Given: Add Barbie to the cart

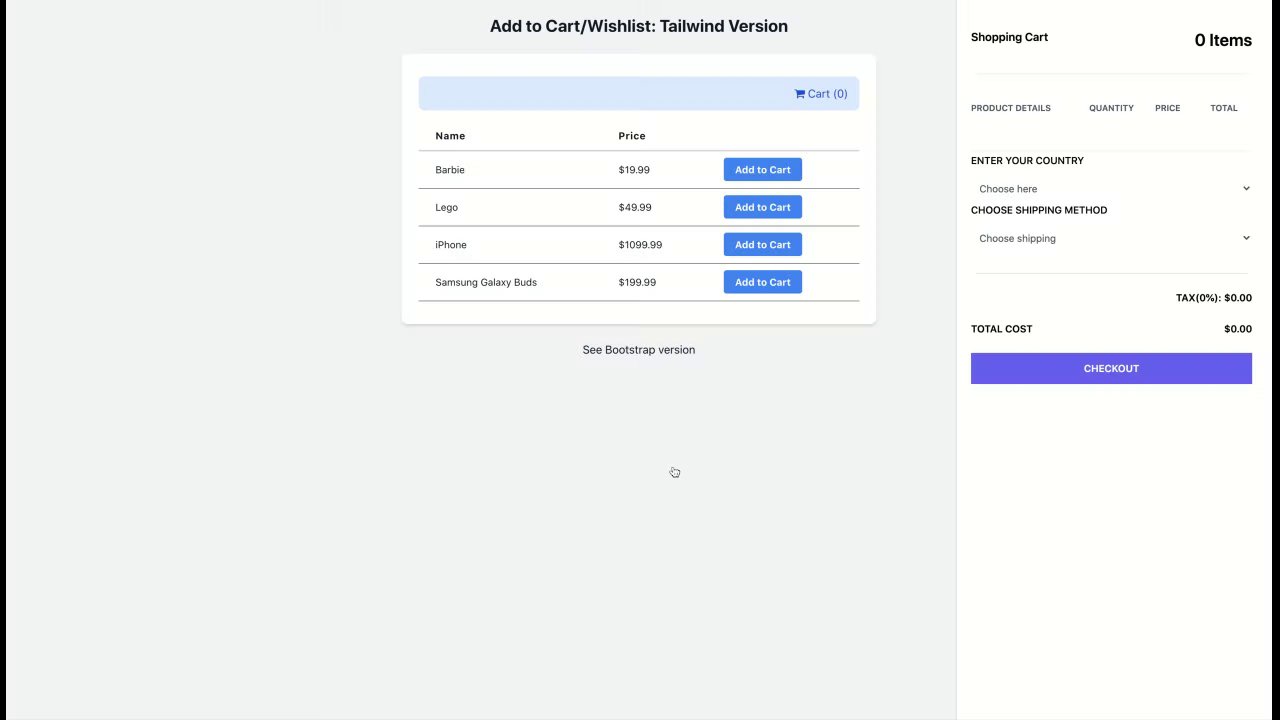Looking at the screenshot, I should 762,170.
